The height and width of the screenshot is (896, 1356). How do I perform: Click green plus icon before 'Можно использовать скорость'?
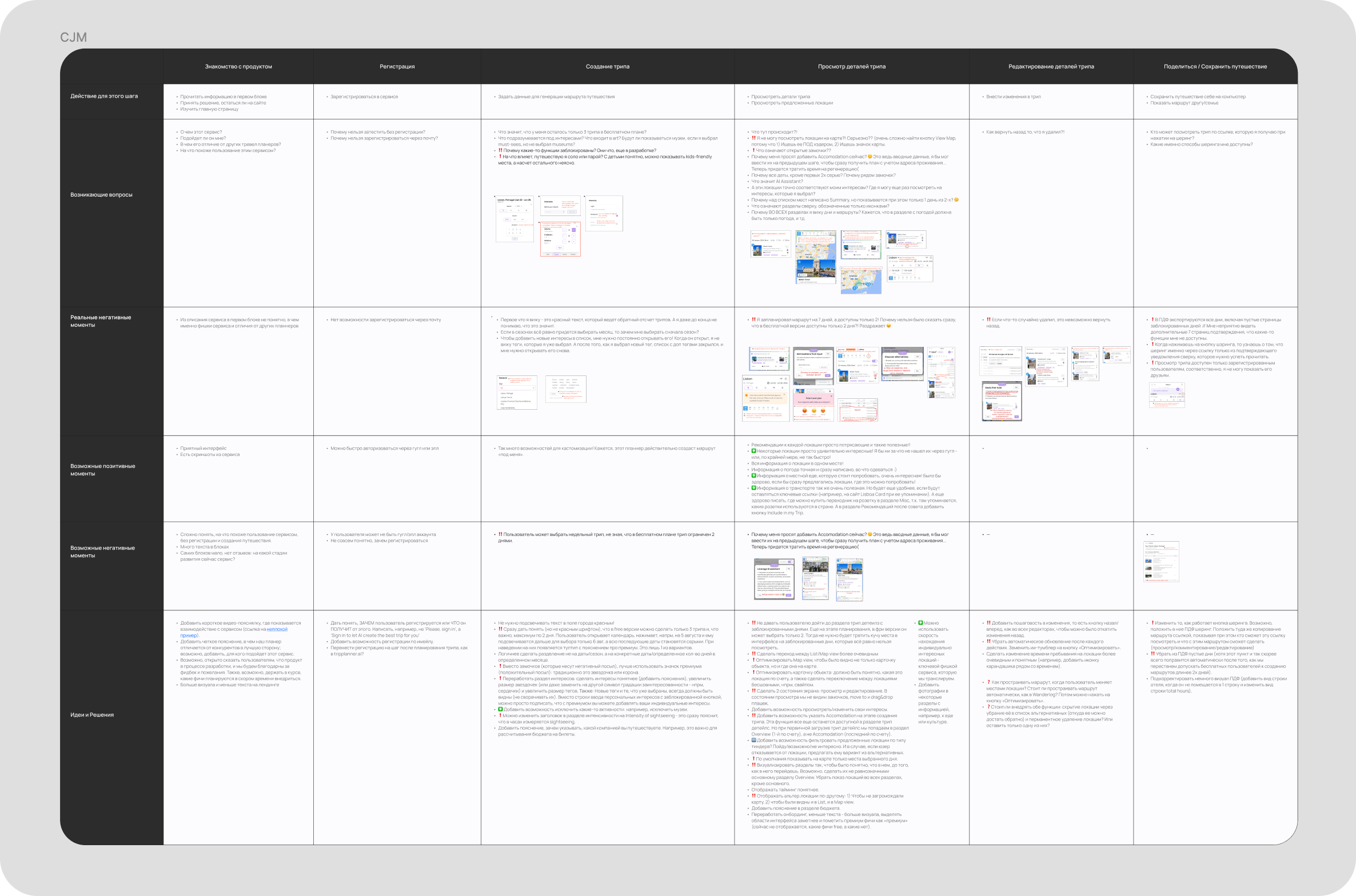coord(920,623)
